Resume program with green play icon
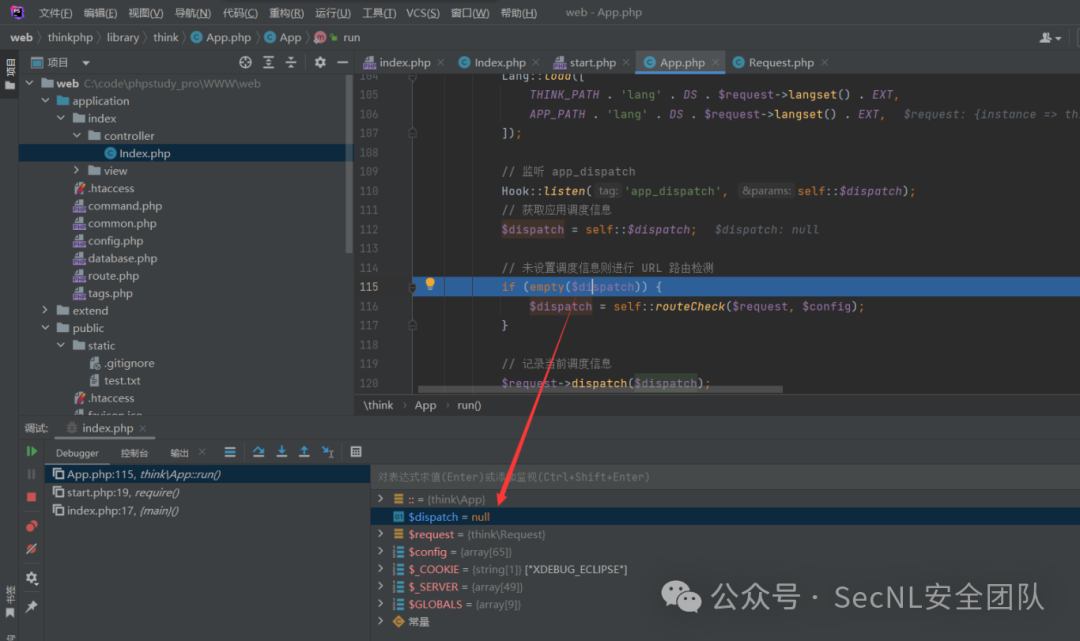This screenshot has height=641, width=1080. click(32, 452)
